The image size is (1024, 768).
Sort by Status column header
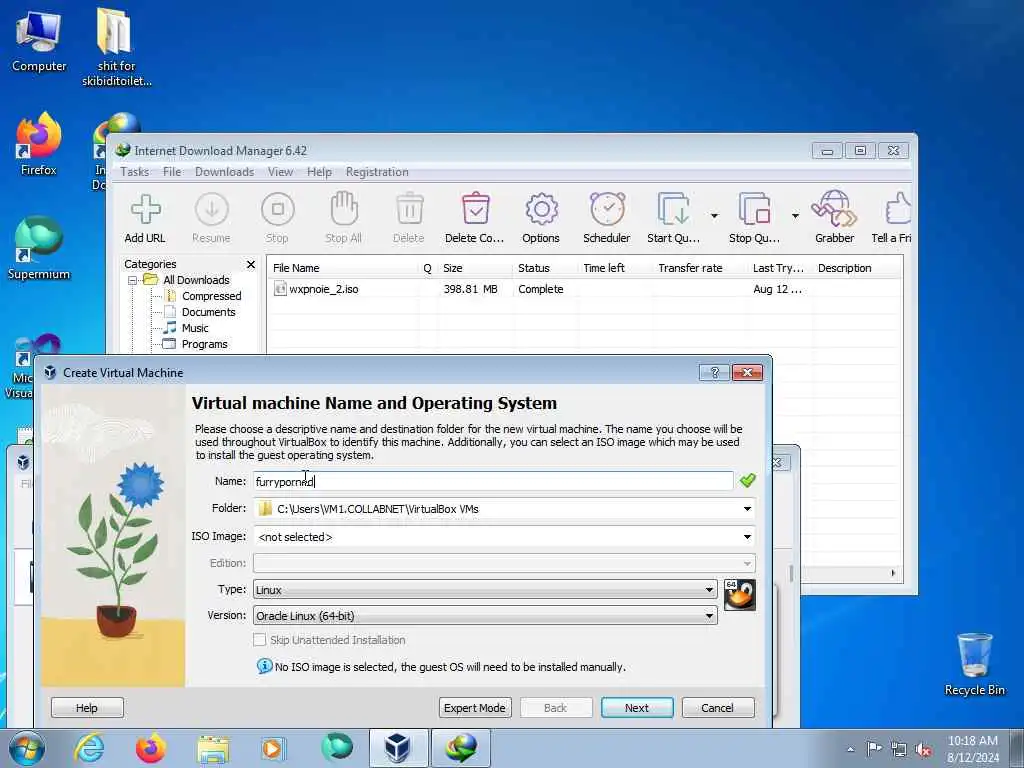coord(545,268)
